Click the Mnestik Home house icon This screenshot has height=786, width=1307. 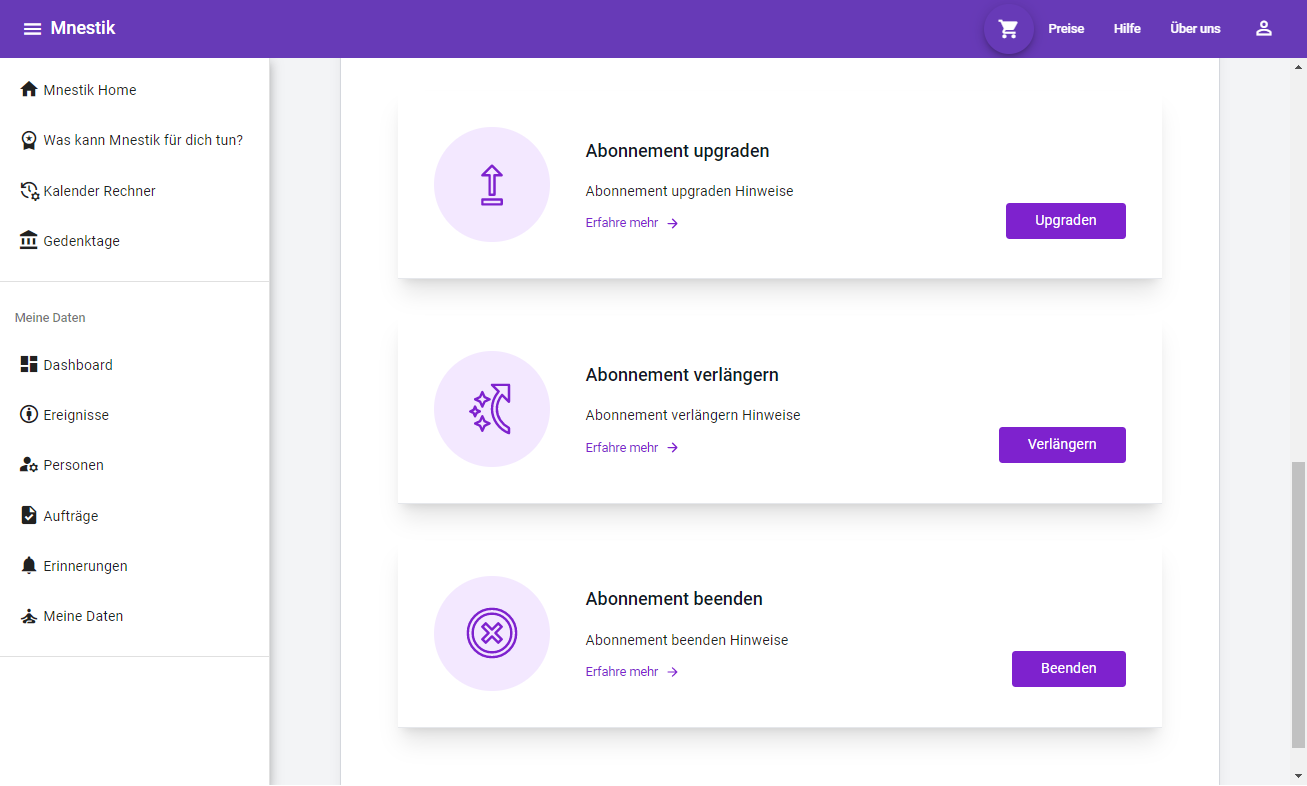click(29, 90)
